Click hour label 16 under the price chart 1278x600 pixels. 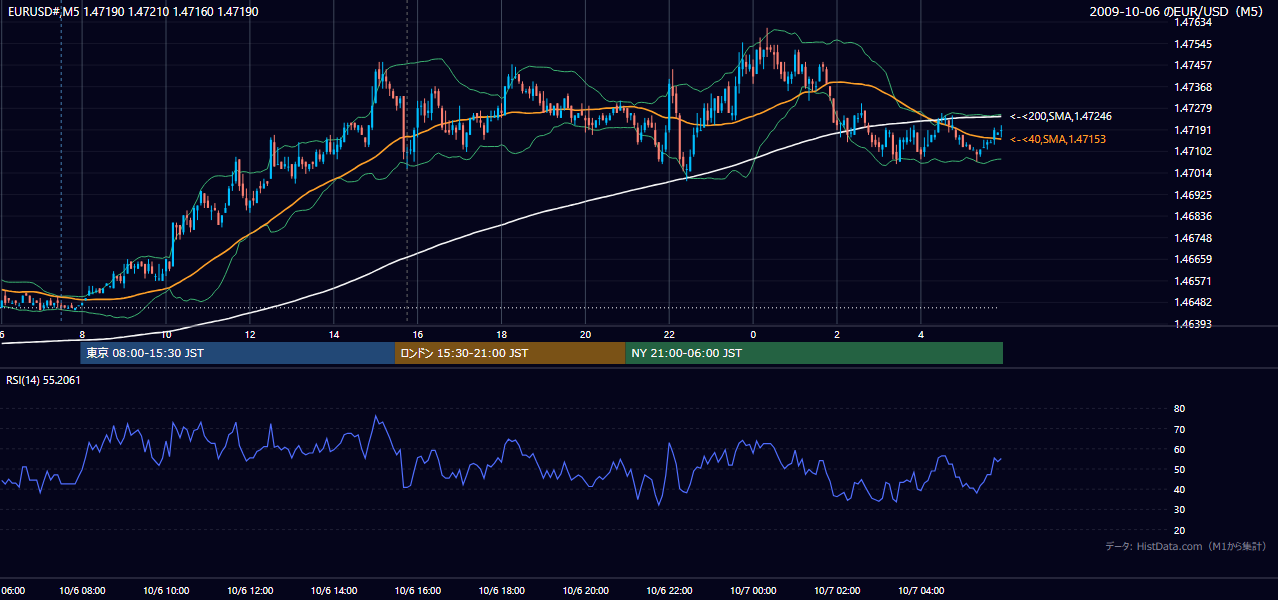[418, 334]
